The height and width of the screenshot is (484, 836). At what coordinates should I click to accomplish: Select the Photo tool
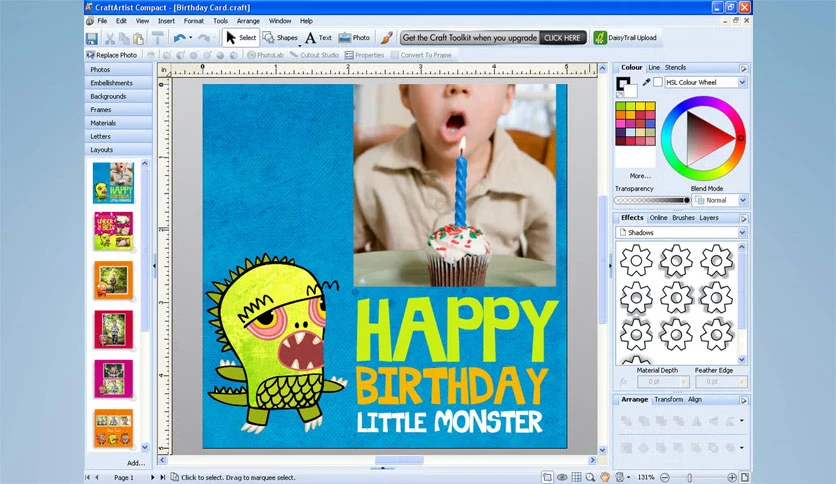(354, 38)
